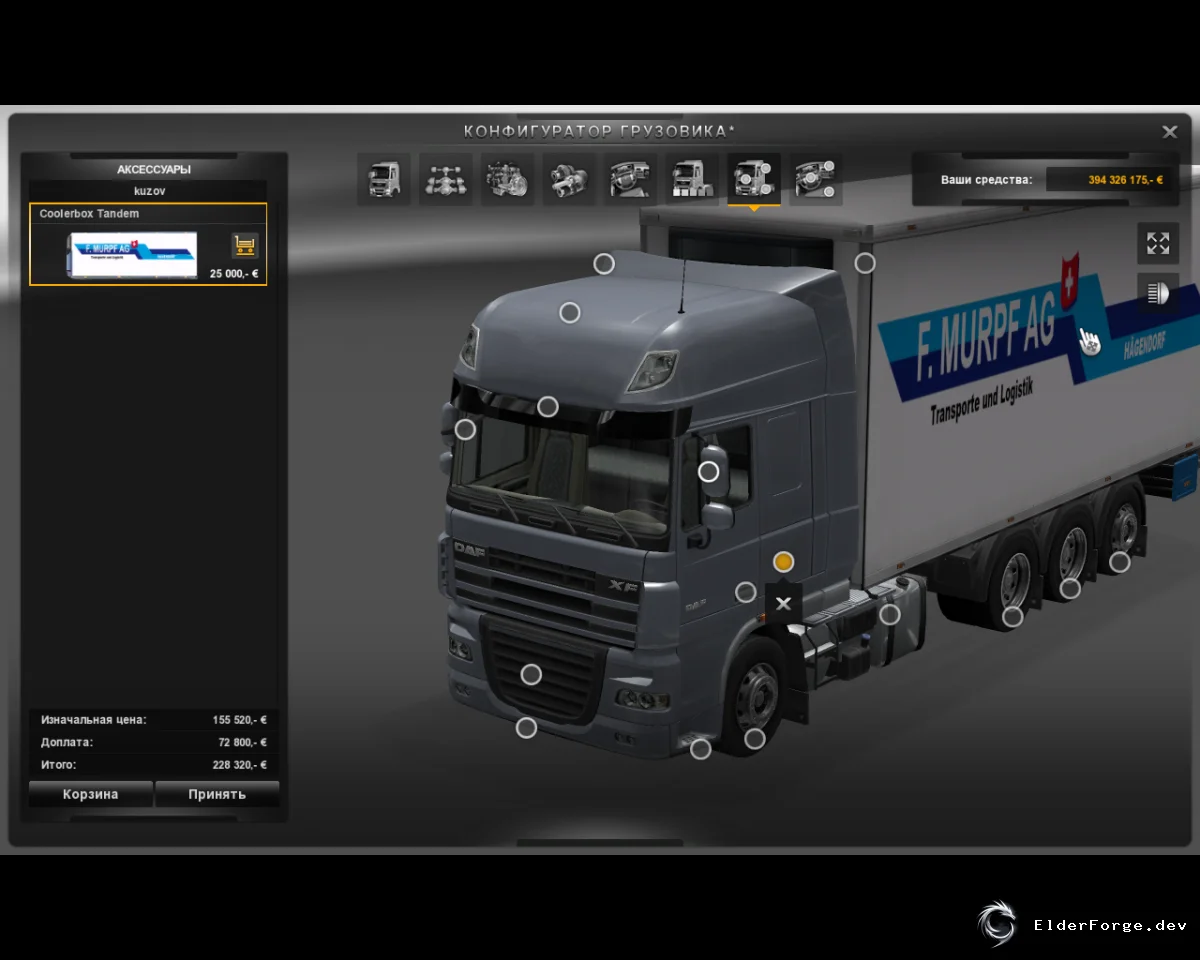Add Coolerbox Tandem to the cart
Image resolution: width=1200 pixels, height=960 pixels.
point(245,246)
